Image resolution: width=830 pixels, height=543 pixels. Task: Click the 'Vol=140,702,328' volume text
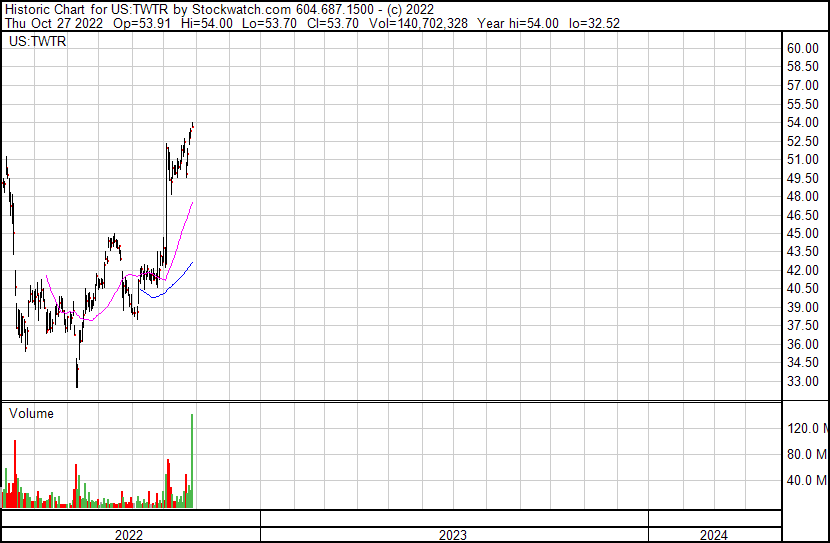[418, 23]
